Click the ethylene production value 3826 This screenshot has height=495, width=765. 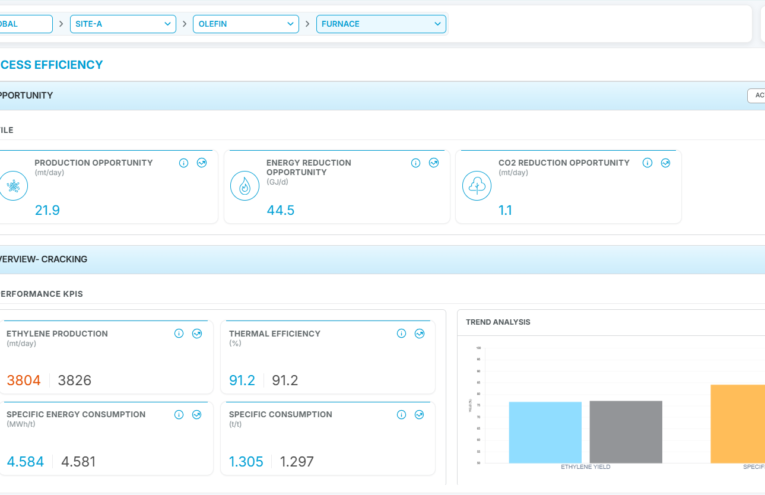(x=75, y=380)
